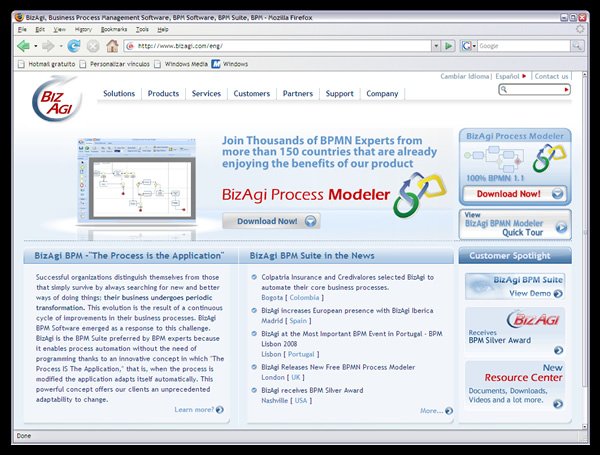Screen dimensions: 600x455
Task: Open the Bookmarks menu
Action: point(114,30)
